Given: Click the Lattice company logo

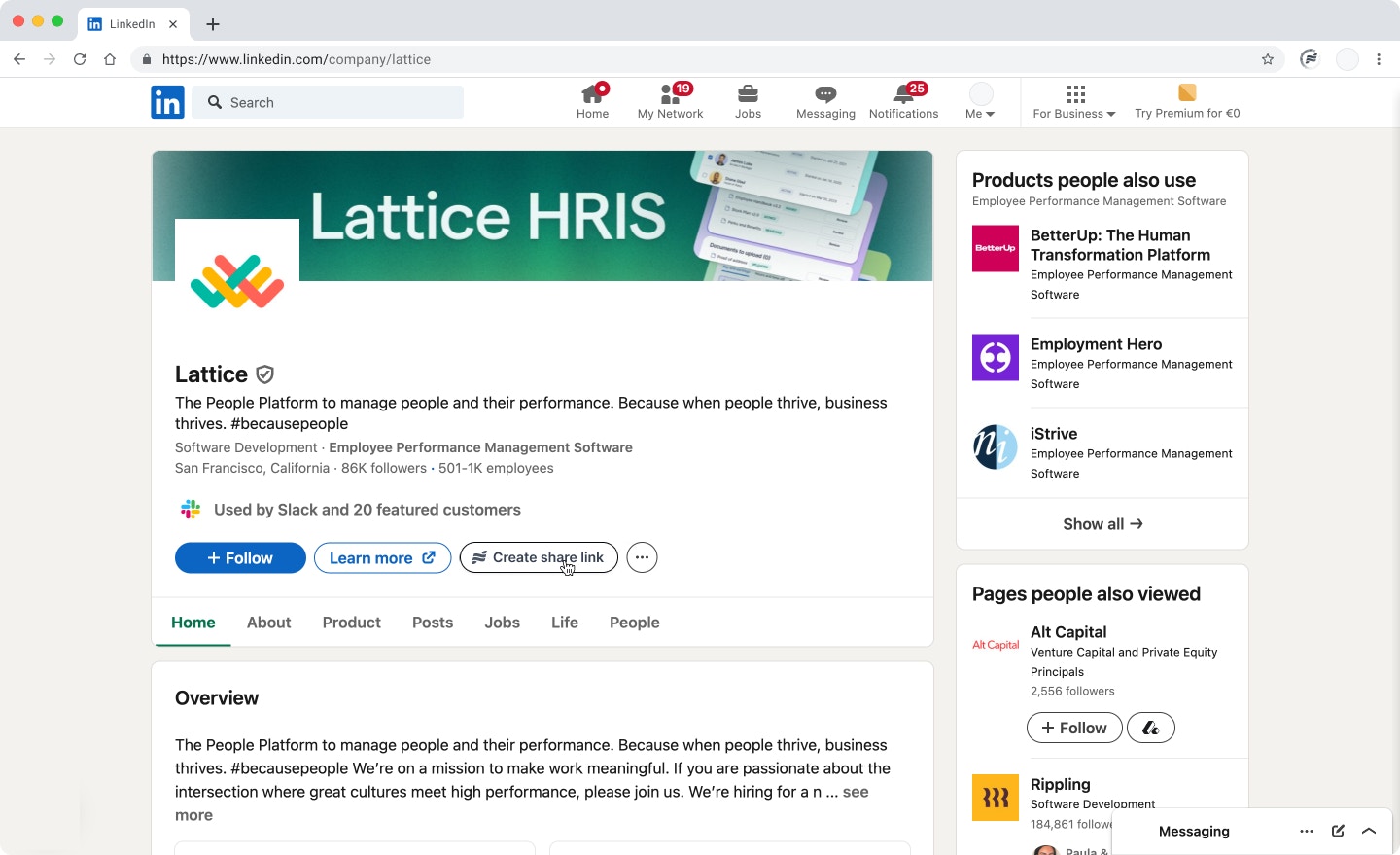Looking at the screenshot, I should point(237,281).
